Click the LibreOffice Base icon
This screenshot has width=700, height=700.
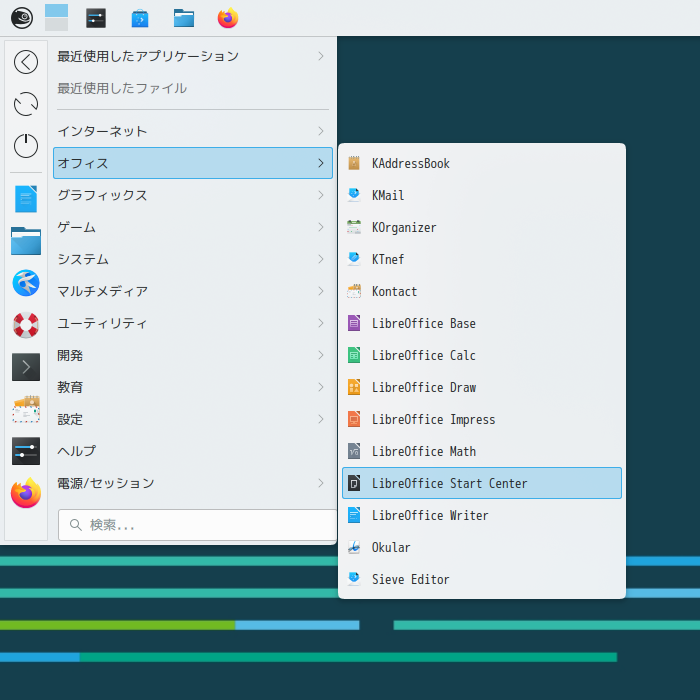[x=354, y=323]
